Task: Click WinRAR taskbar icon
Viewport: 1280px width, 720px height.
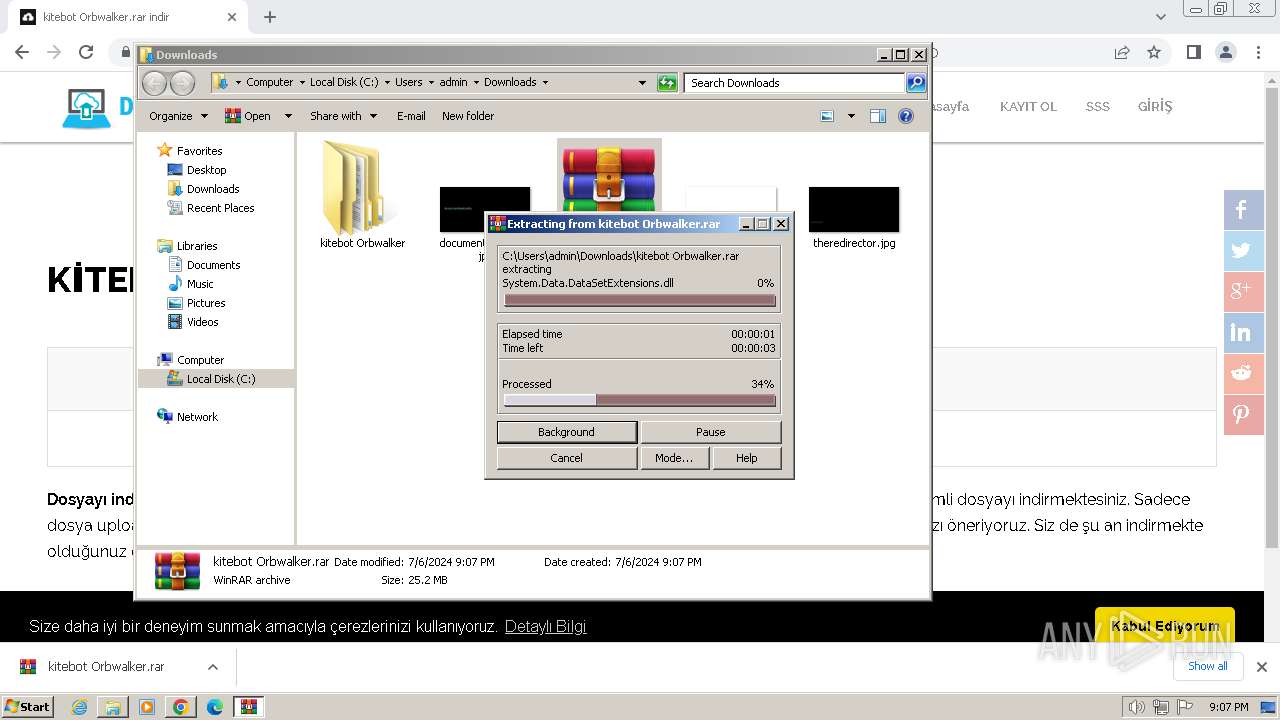Action: pos(249,707)
